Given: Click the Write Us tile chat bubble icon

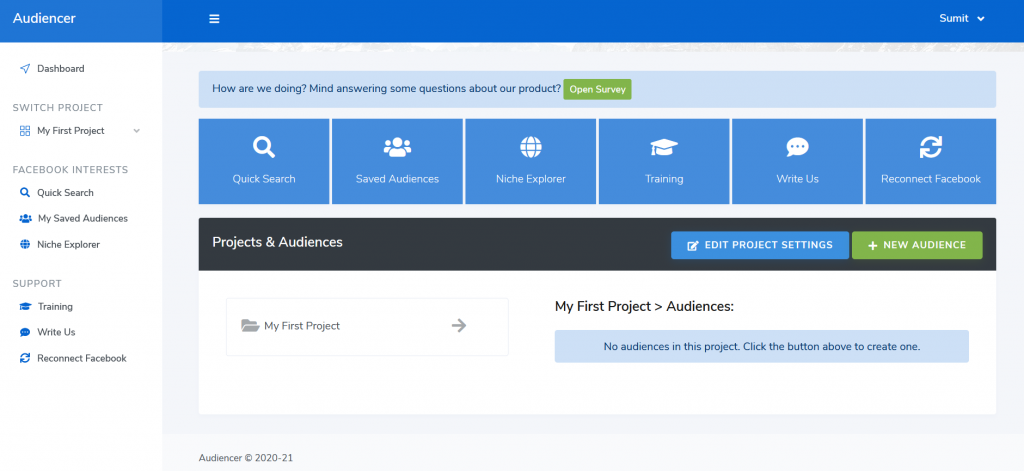Looking at the screenshot, I should (797, 148).
